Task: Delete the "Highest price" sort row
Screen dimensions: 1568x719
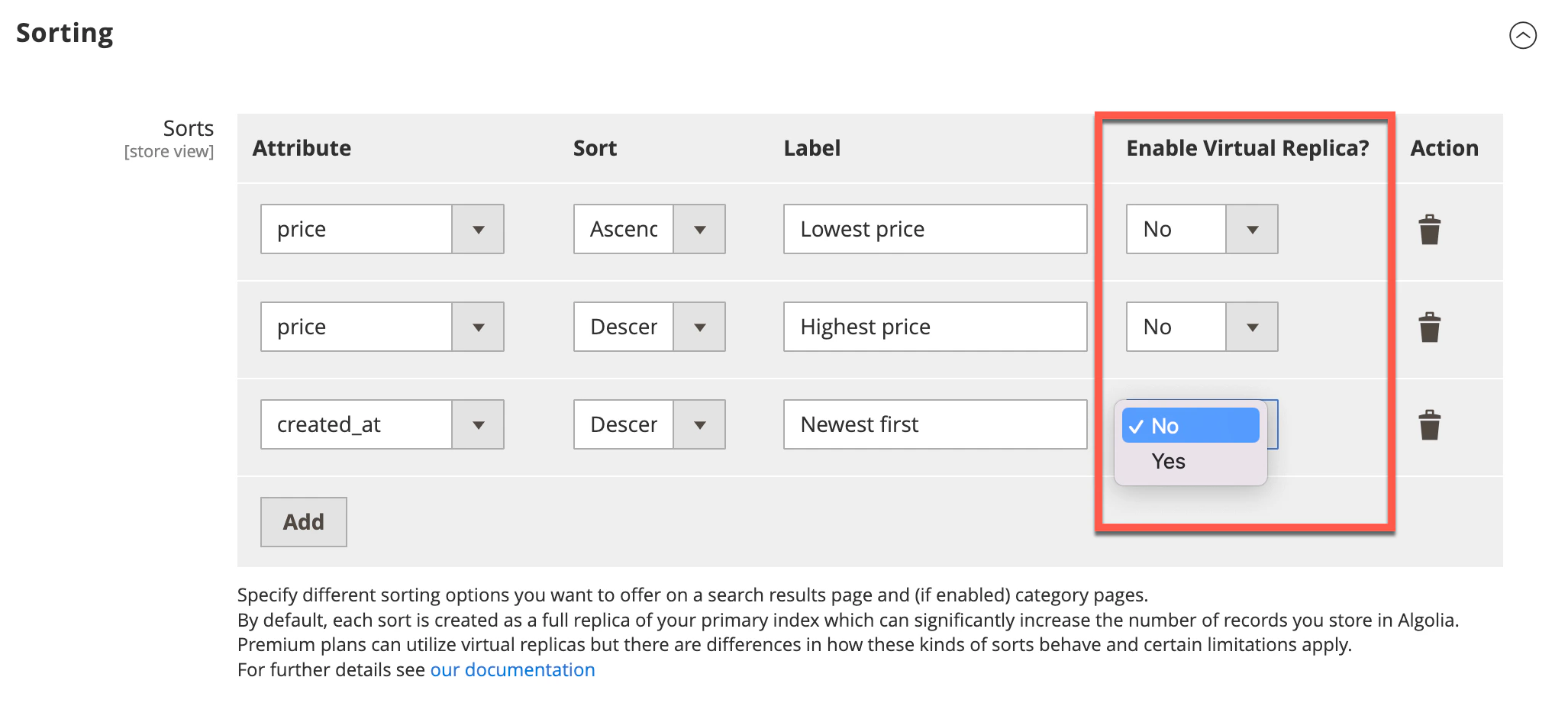Action: point(1428,327)
